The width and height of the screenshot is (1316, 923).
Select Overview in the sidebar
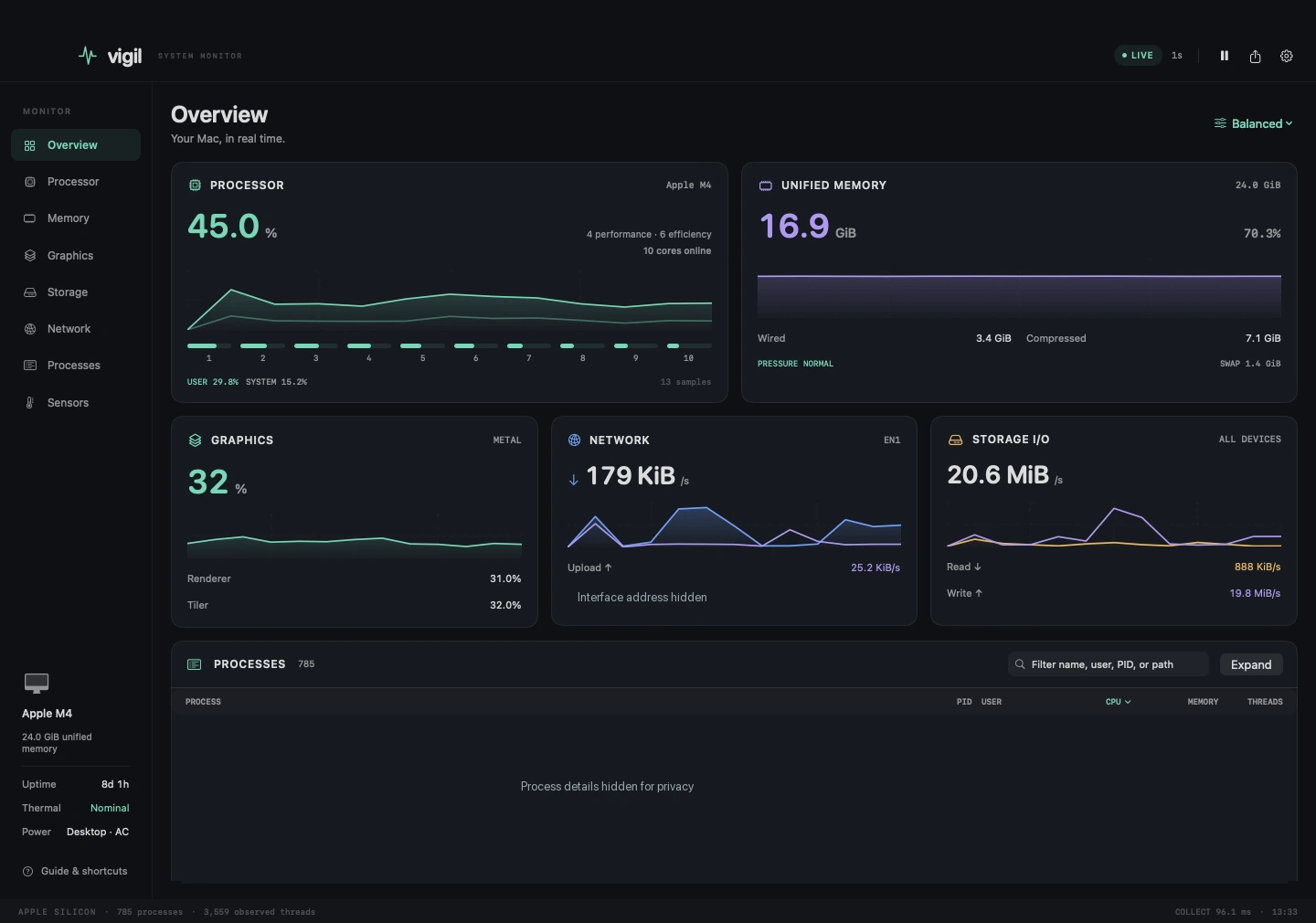(x=76, y=145)
